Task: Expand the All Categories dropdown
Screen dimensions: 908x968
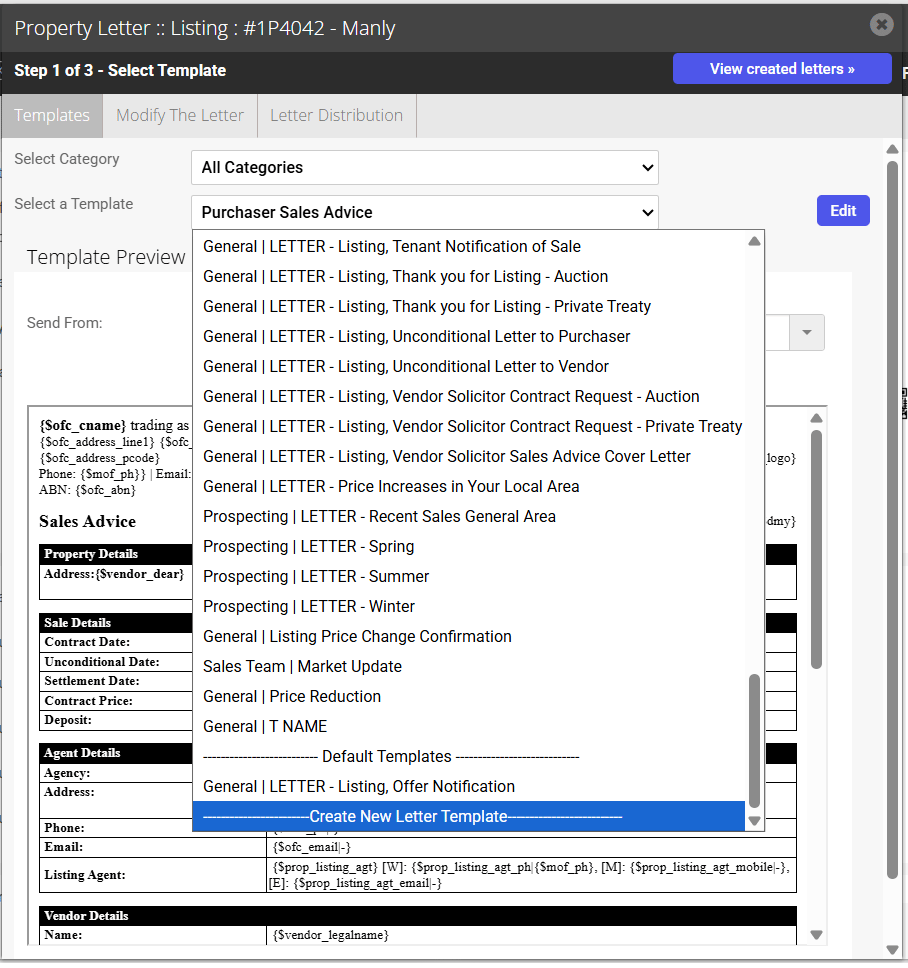Action: pos(425,167)
